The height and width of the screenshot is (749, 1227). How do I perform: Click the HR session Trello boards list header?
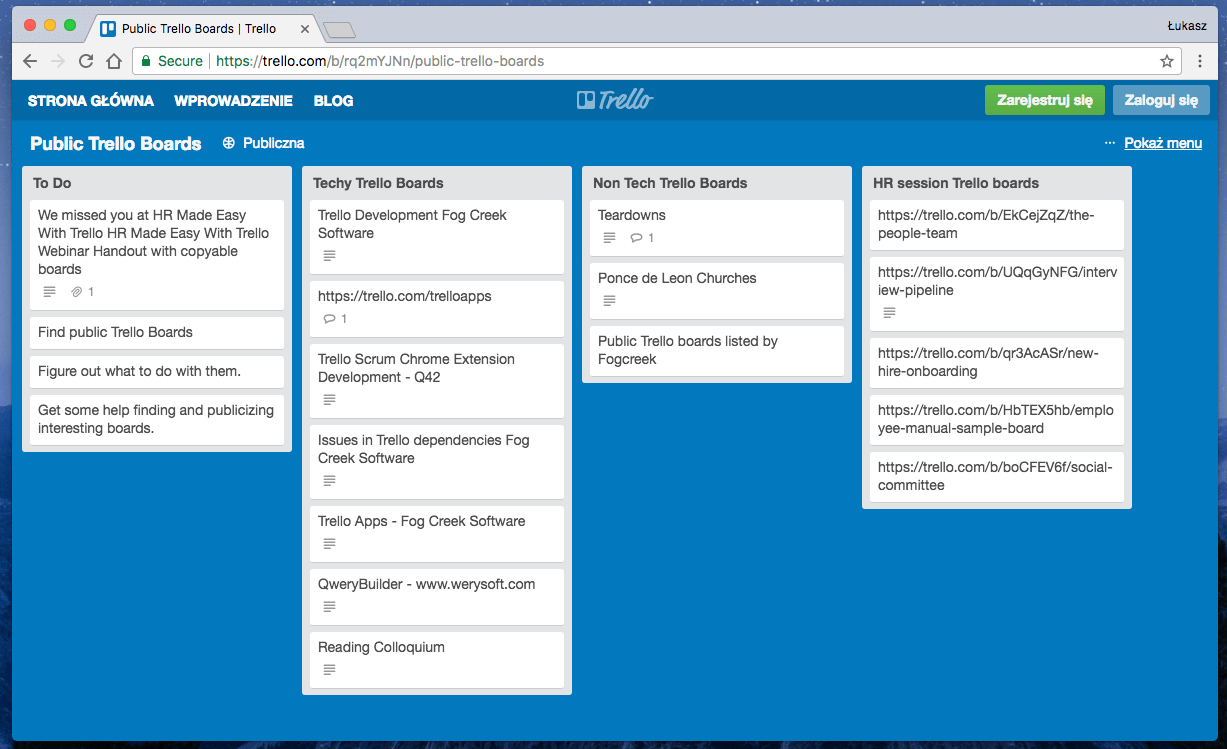(x=956, y=183)
